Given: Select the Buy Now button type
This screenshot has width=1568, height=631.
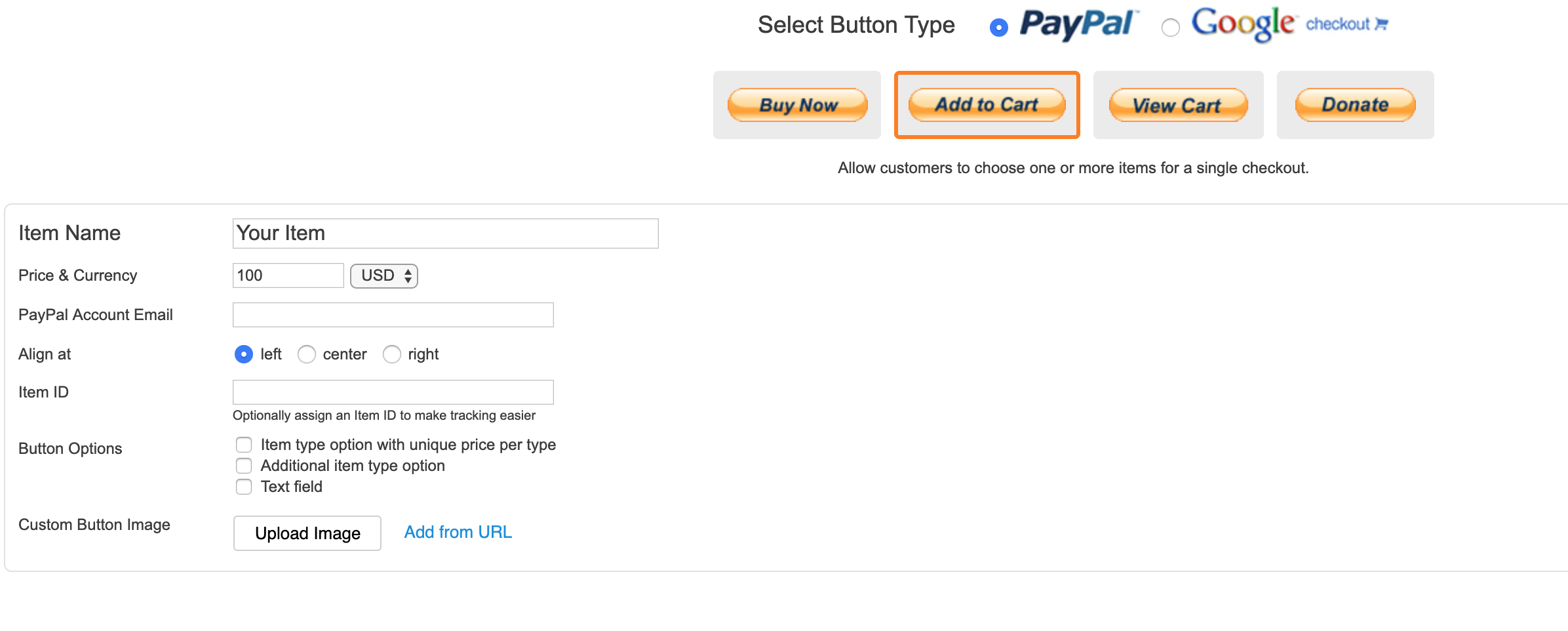Looking at the screenshot, I should (x=797, y=105).
